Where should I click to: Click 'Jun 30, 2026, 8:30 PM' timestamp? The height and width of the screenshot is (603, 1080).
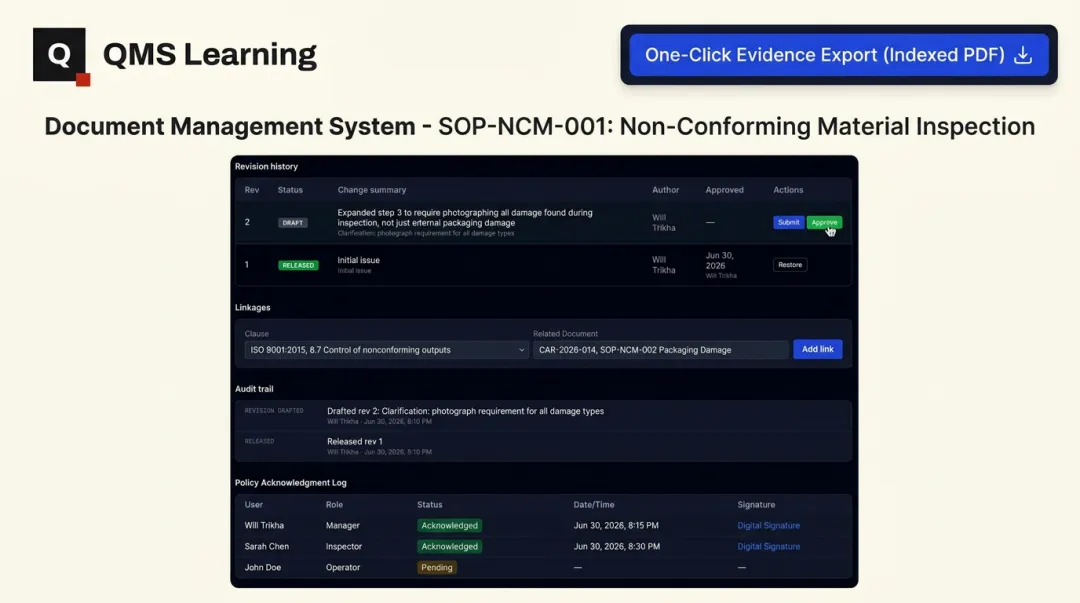pyautogui.click(x=616, y=546)
